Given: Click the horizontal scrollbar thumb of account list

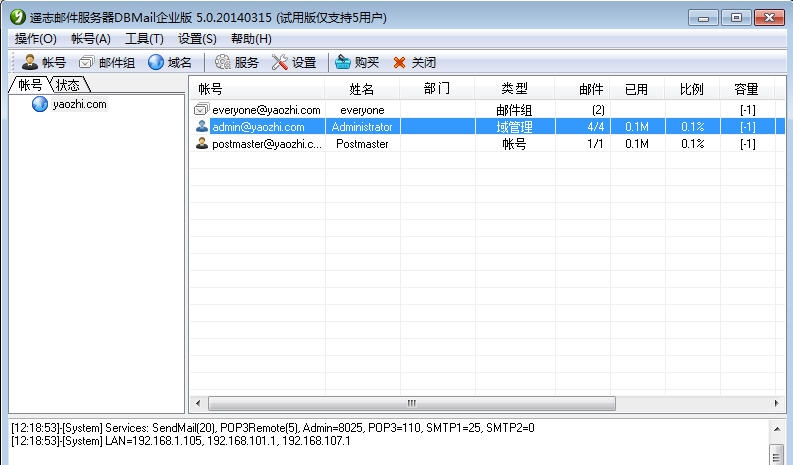Looking at the screenshot, I should click(412, 403).
